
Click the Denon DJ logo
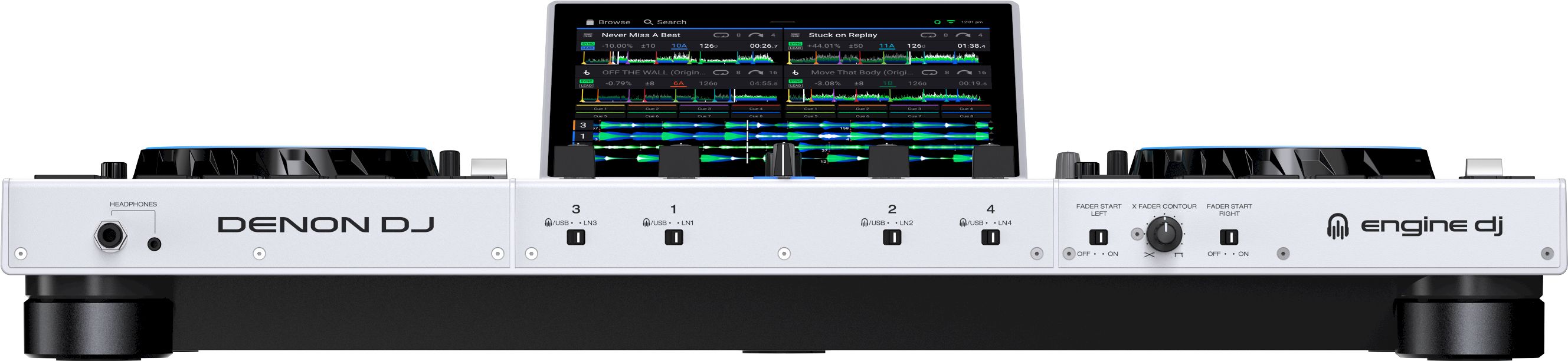click(x=326, y=225)
